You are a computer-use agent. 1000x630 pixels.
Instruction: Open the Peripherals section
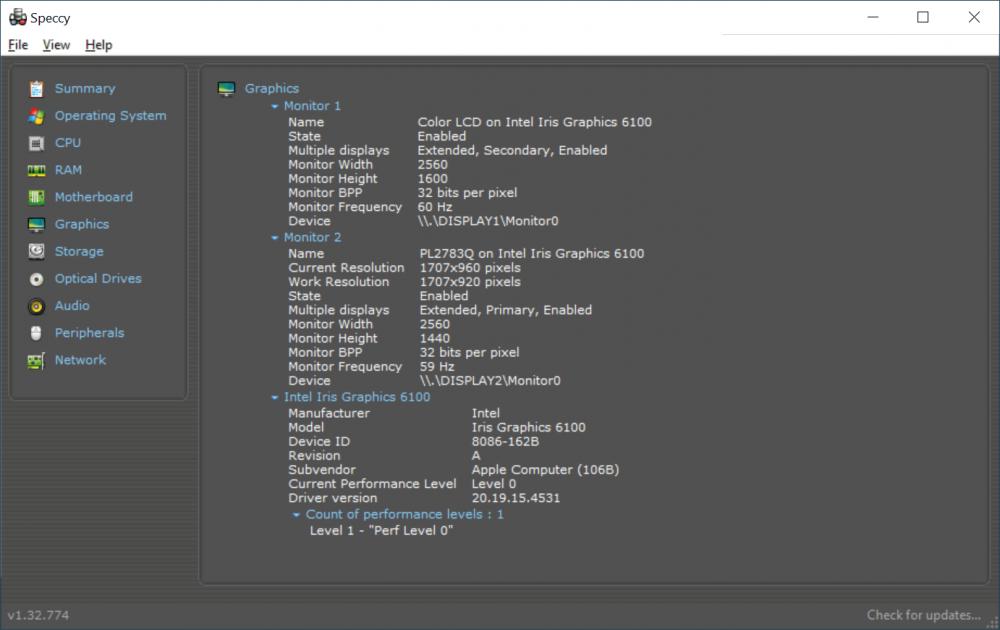click(x=89, y=333)
